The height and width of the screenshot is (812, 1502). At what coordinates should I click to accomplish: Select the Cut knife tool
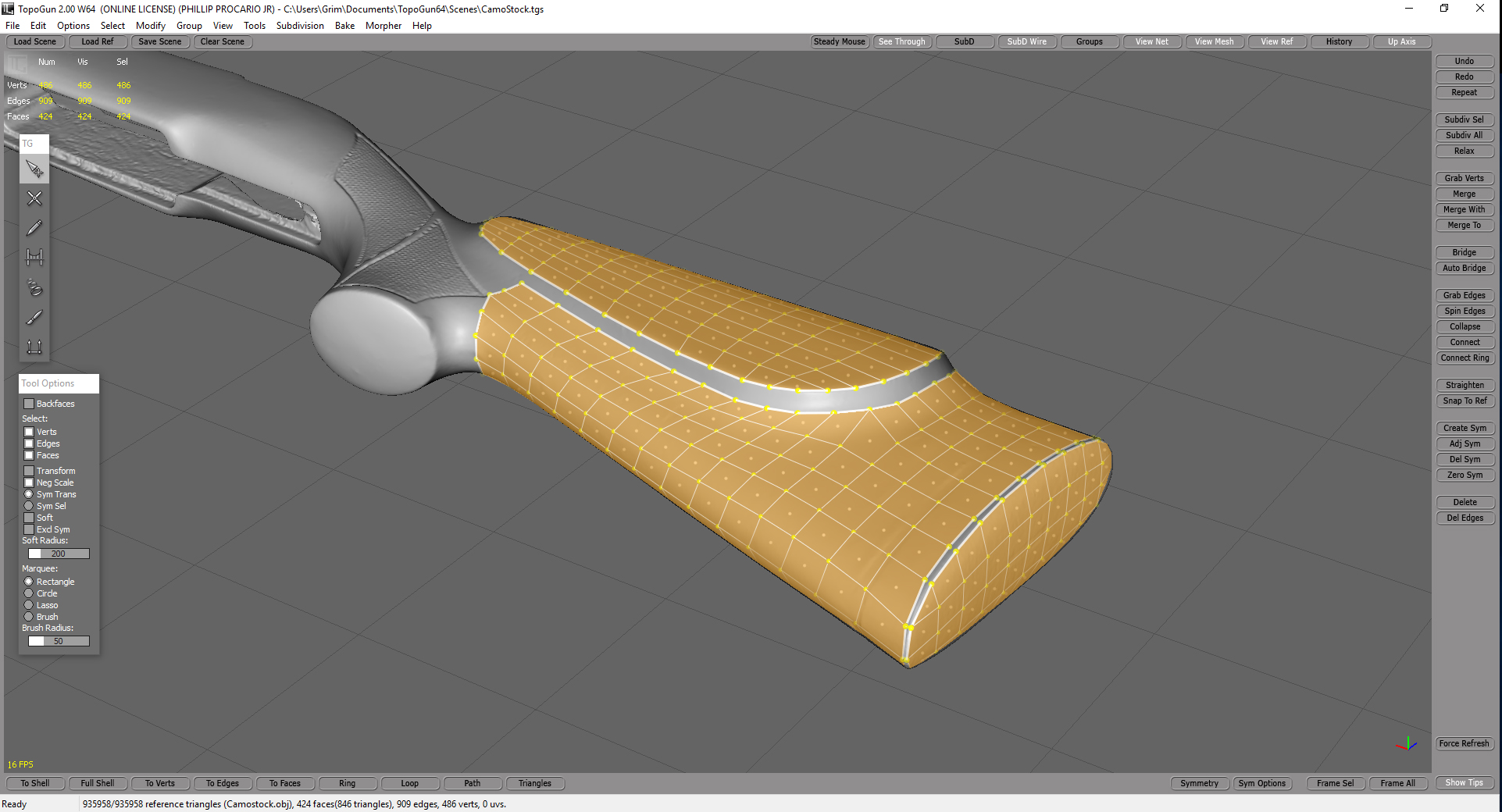[x=34, y=317]
